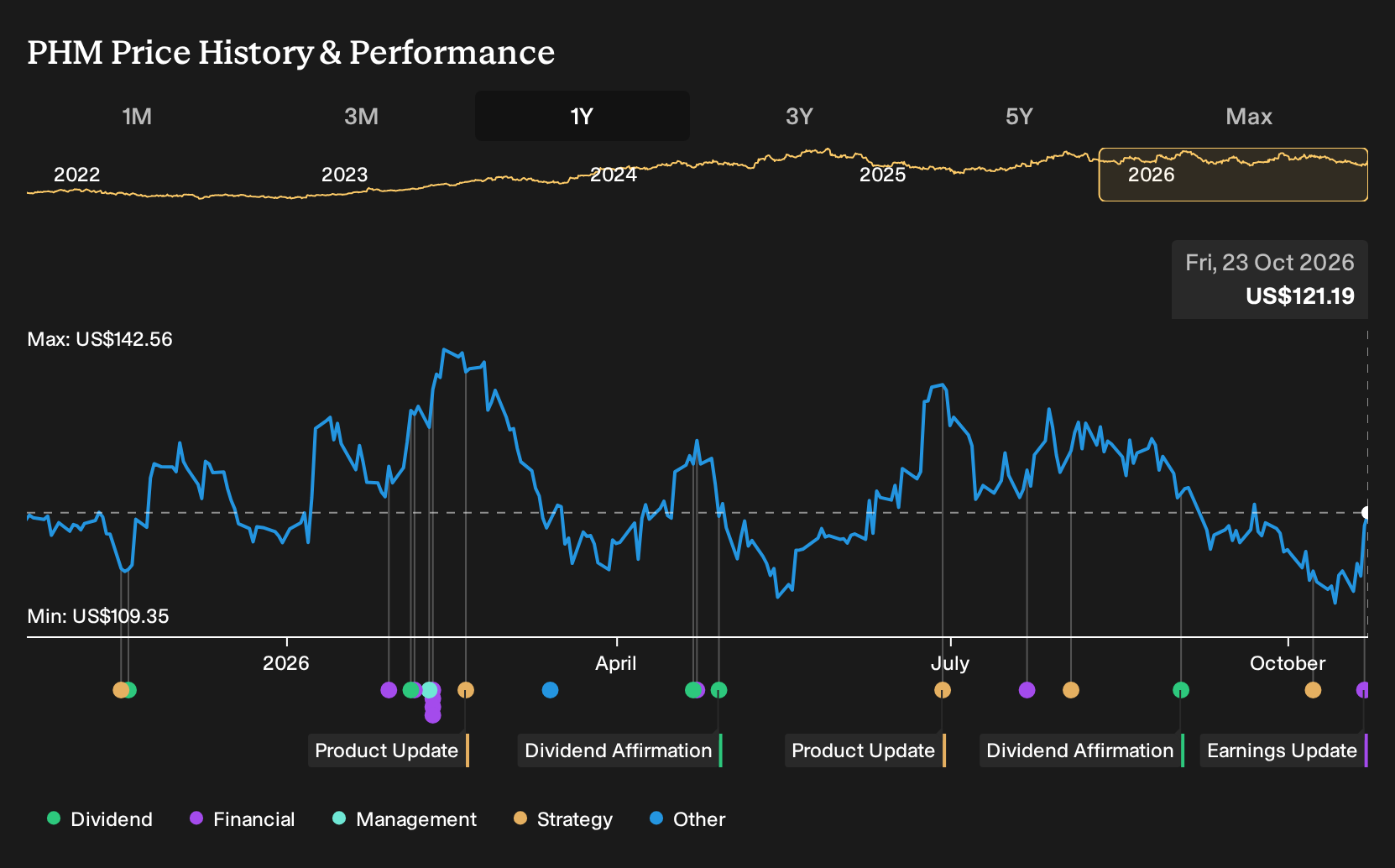Toggle the Strategy legend filter

pyautogui.click(x=562, y=819)
